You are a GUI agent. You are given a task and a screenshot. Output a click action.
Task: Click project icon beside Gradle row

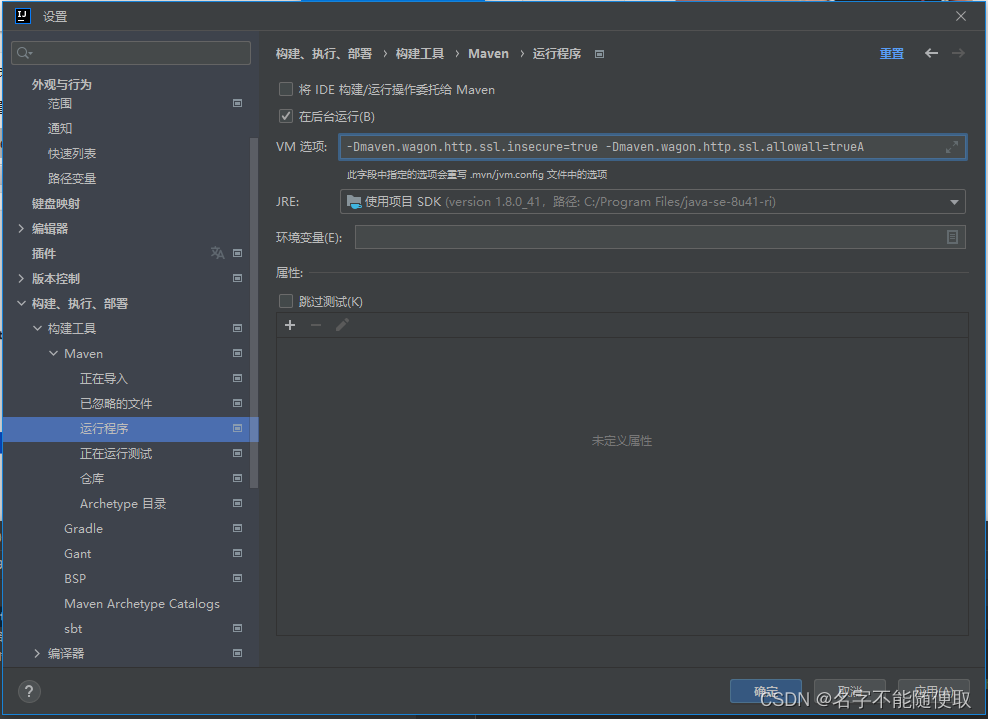tap(238, 528)
